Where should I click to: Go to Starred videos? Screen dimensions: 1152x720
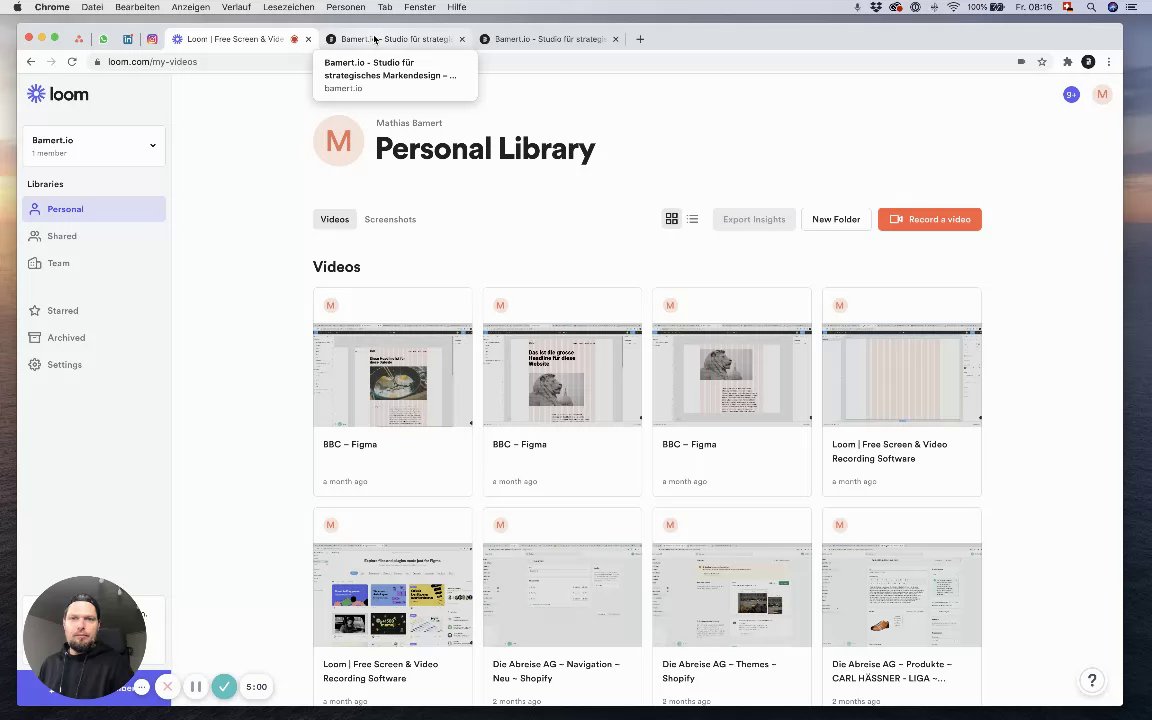(94, 311)
